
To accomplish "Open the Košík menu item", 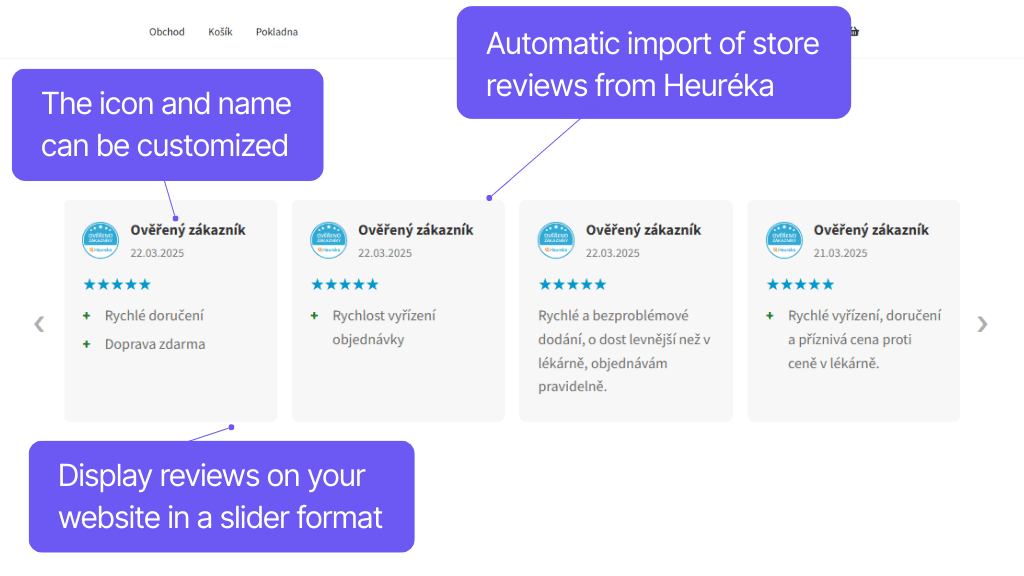I will tap(220, 32).
